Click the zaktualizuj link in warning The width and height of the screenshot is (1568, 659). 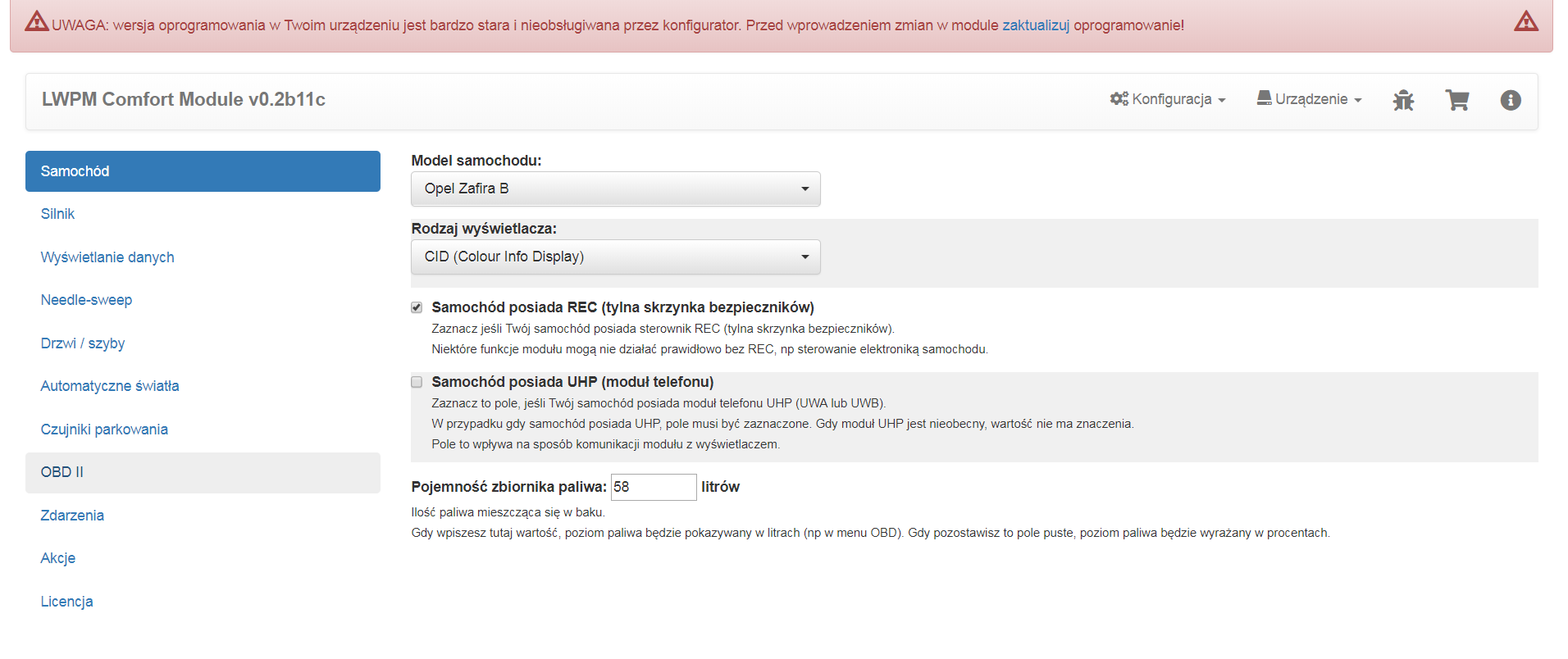coord(1035,25)
